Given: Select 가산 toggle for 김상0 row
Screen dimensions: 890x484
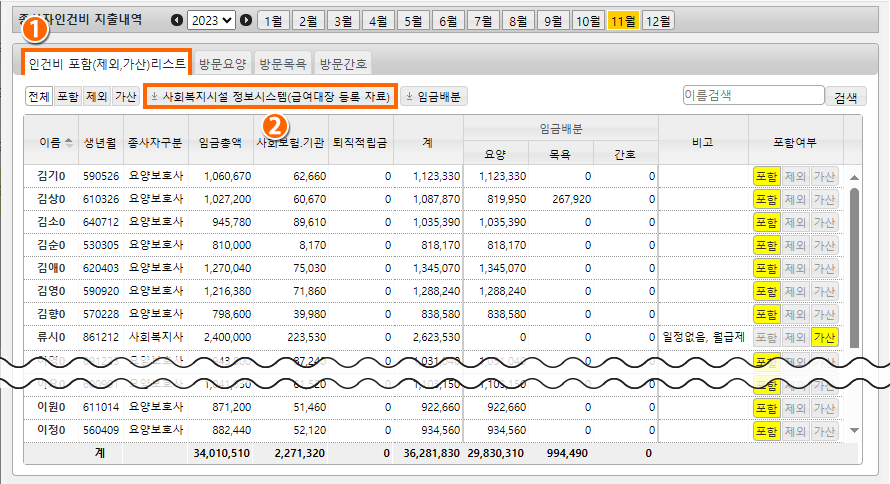Looking at the screenshot, I should coord(824,199).
